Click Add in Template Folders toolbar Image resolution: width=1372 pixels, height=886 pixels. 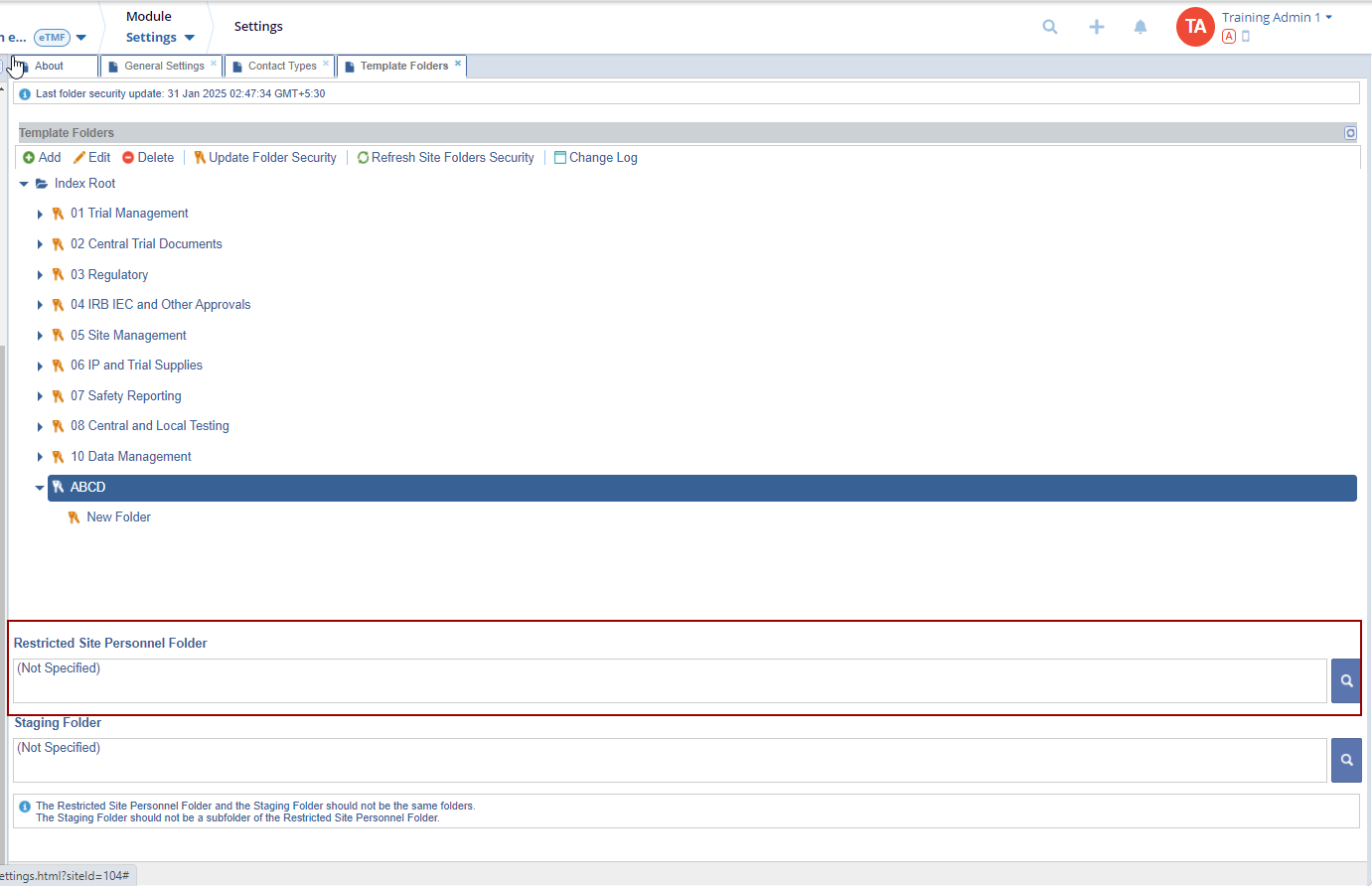[x=42, y=158]
